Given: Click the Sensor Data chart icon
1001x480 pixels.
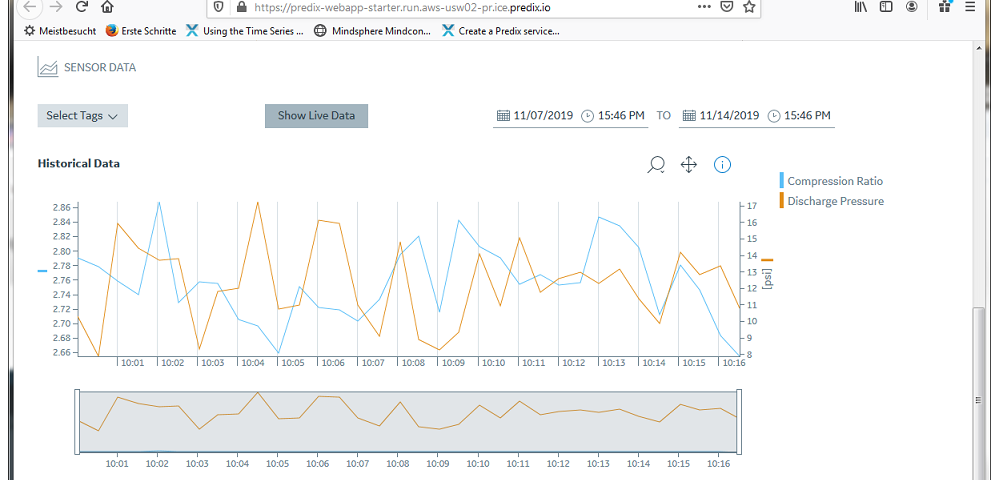Looking at the screenshot, I should [47, 67].
